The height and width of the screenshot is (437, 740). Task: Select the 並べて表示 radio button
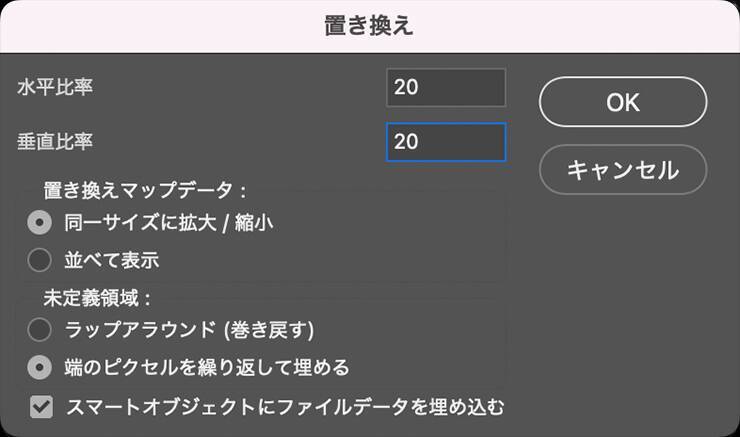pos(40,260)
